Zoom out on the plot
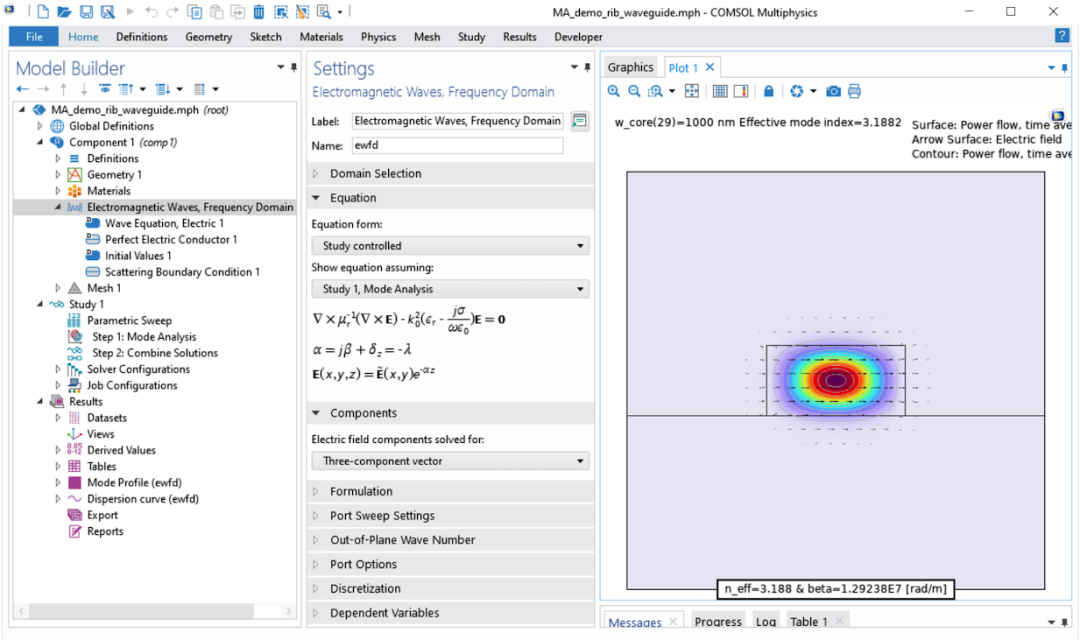The width and height of the screenshot is (1080, 640). coord(634,91)
